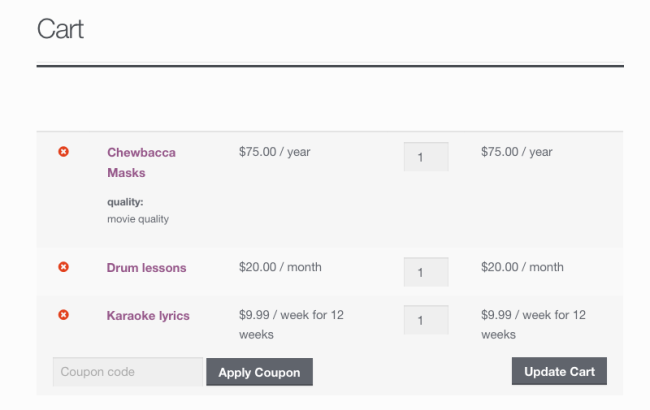Click the "movie quality" attribute value
This screenshot has height=410, width=650.
[138, 218]
